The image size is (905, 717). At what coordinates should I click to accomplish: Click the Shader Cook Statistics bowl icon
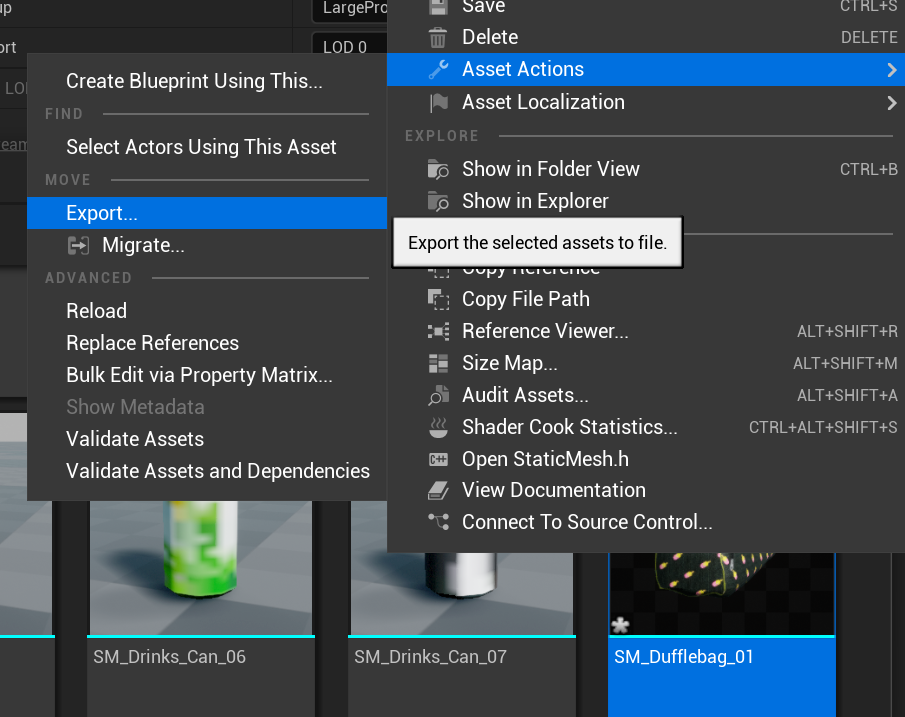438,427
